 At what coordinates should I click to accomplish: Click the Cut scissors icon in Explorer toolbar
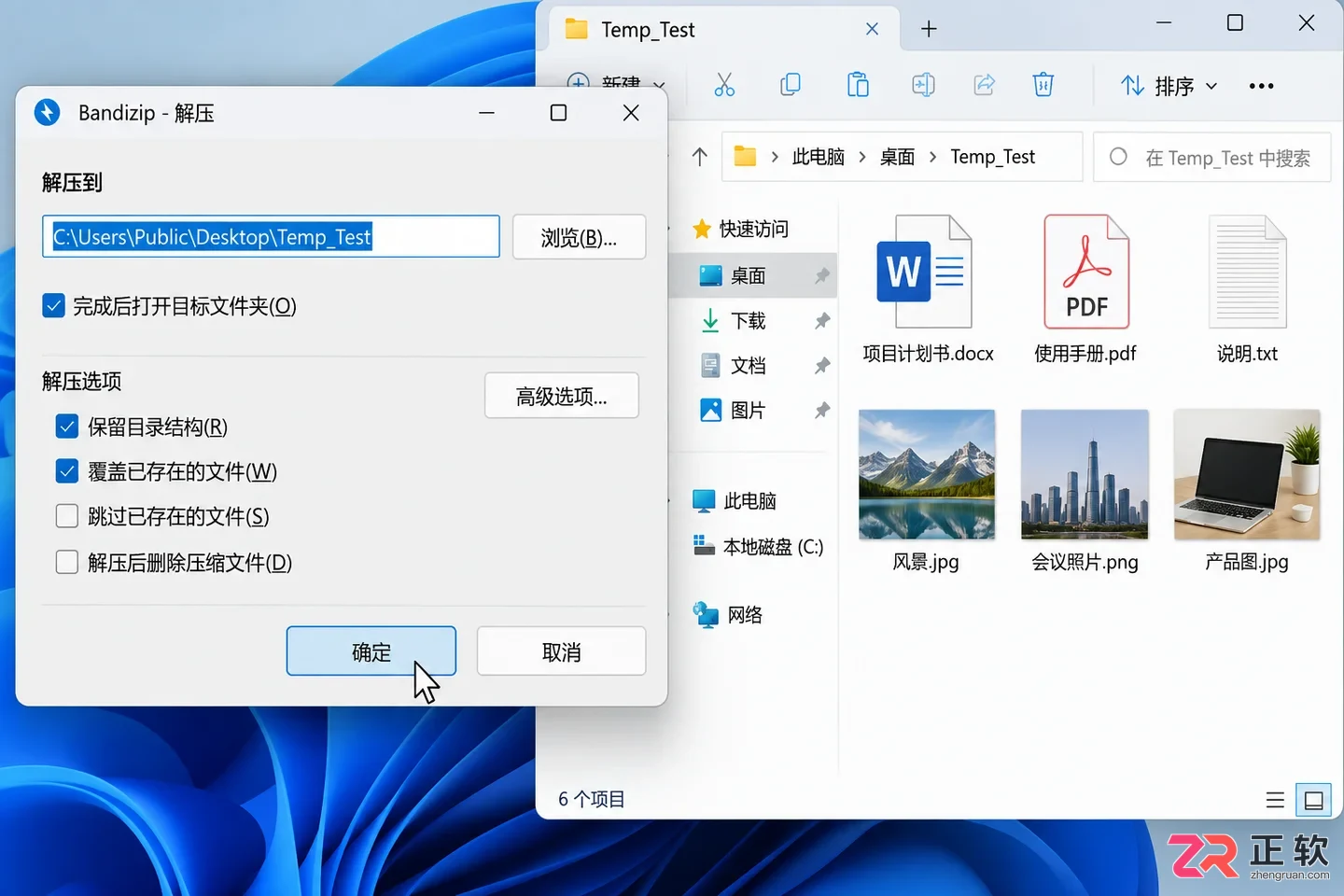point(724,85)
